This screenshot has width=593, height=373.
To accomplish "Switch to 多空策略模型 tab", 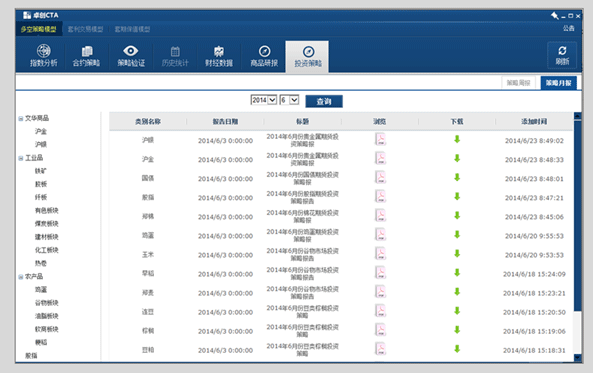I will point(39,29).
